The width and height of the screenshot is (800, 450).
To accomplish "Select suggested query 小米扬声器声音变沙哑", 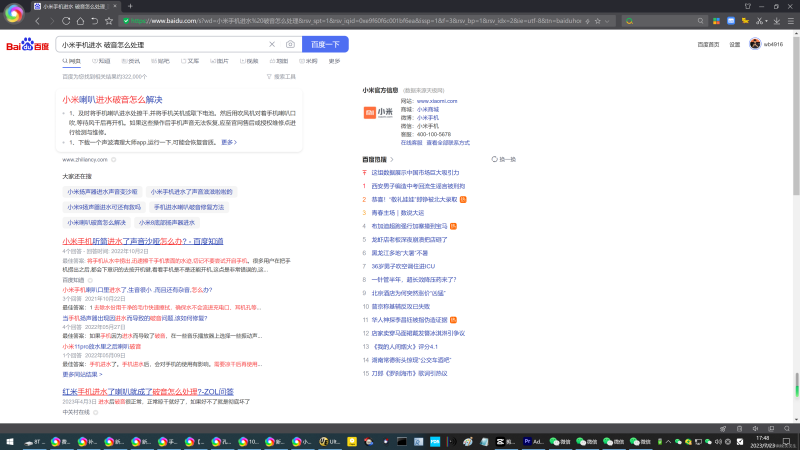I will tap(100, 191).
